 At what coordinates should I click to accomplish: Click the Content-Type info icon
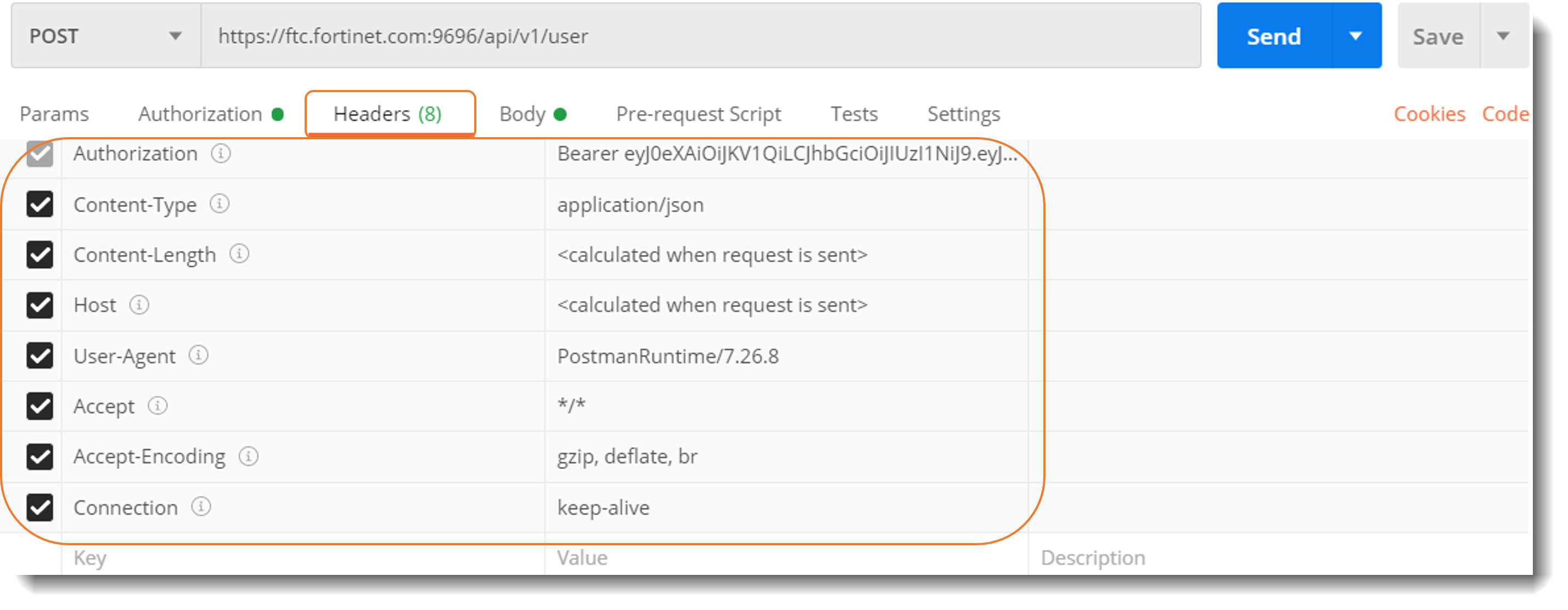[x=220, y=205]
